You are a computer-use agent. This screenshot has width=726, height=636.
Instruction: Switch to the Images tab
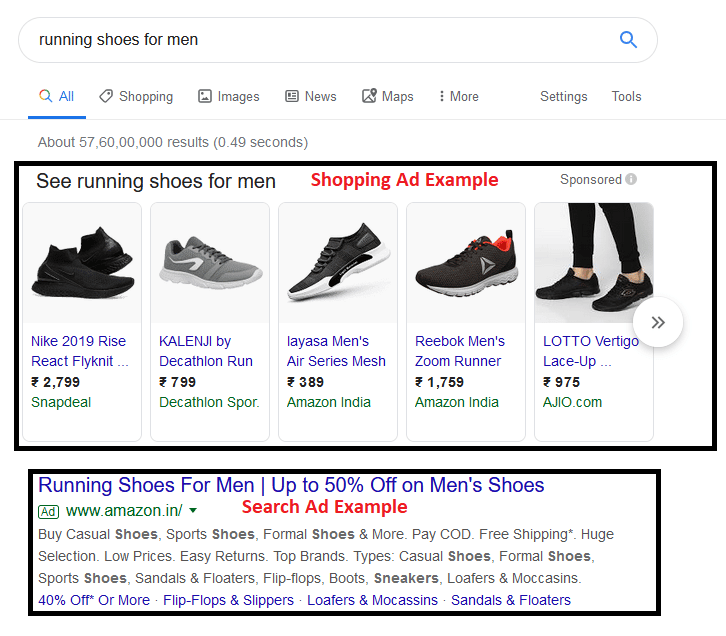tap(229, 97)
